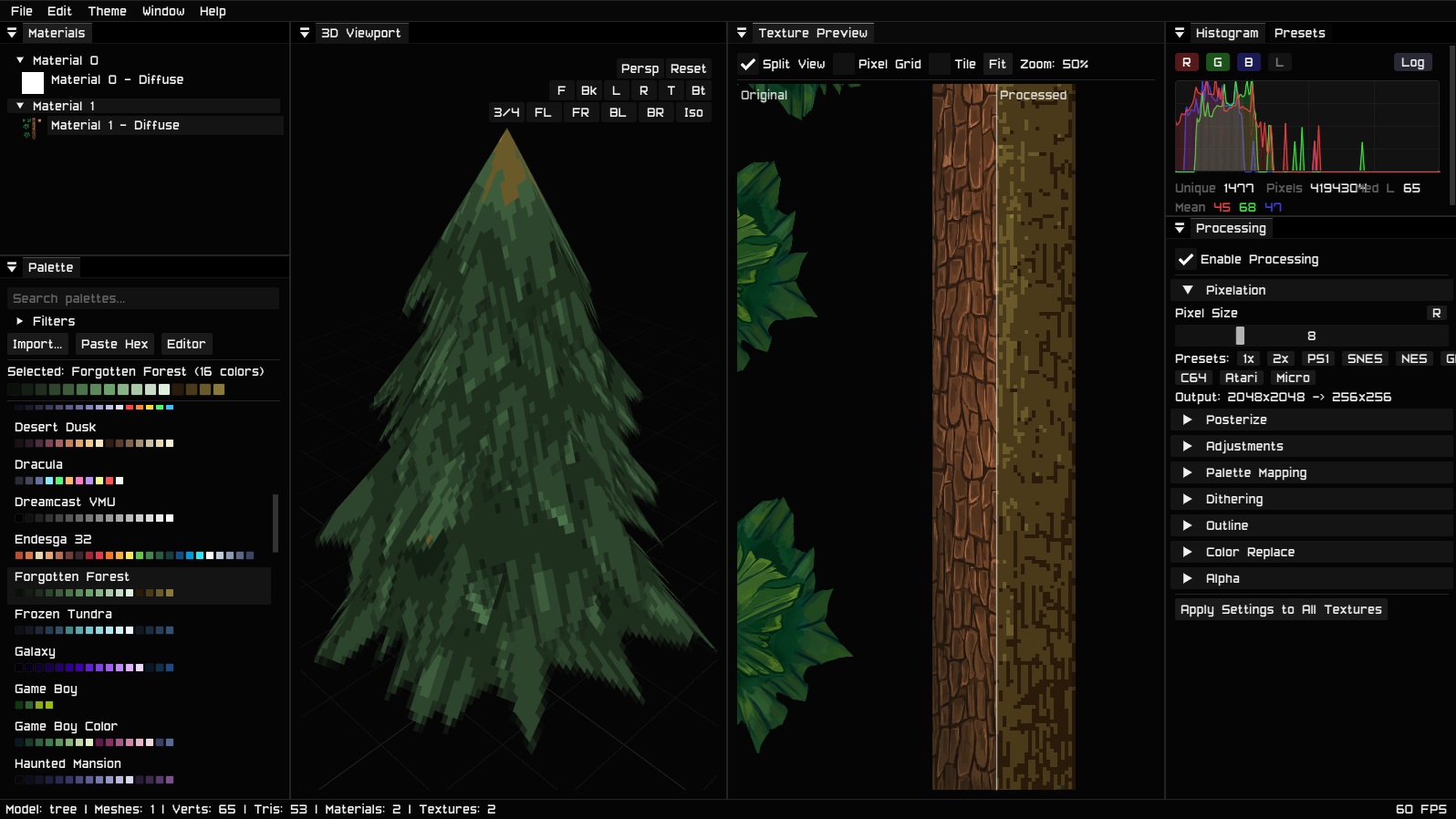Switch to the Presets tab

[1299, 33]
